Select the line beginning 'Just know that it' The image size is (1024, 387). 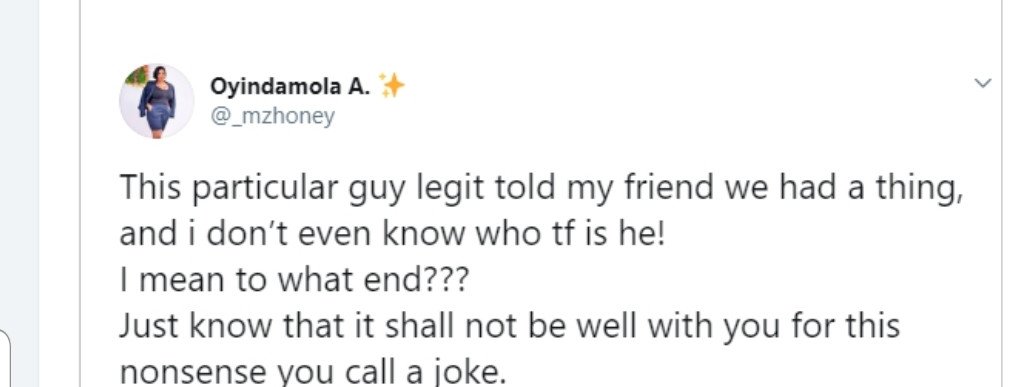(509, 326)
